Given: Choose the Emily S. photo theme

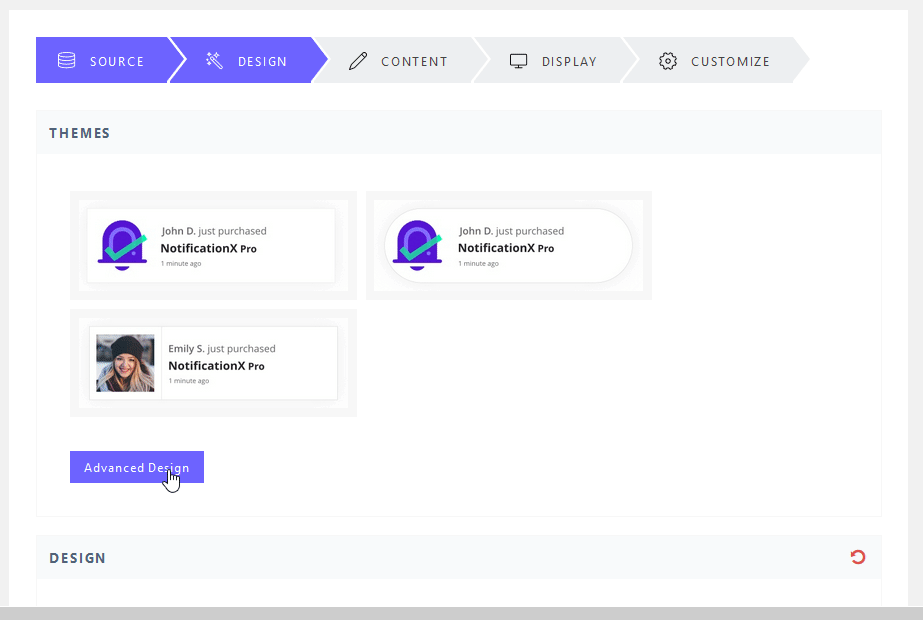Looking at the screenshot, I should 213,363.
